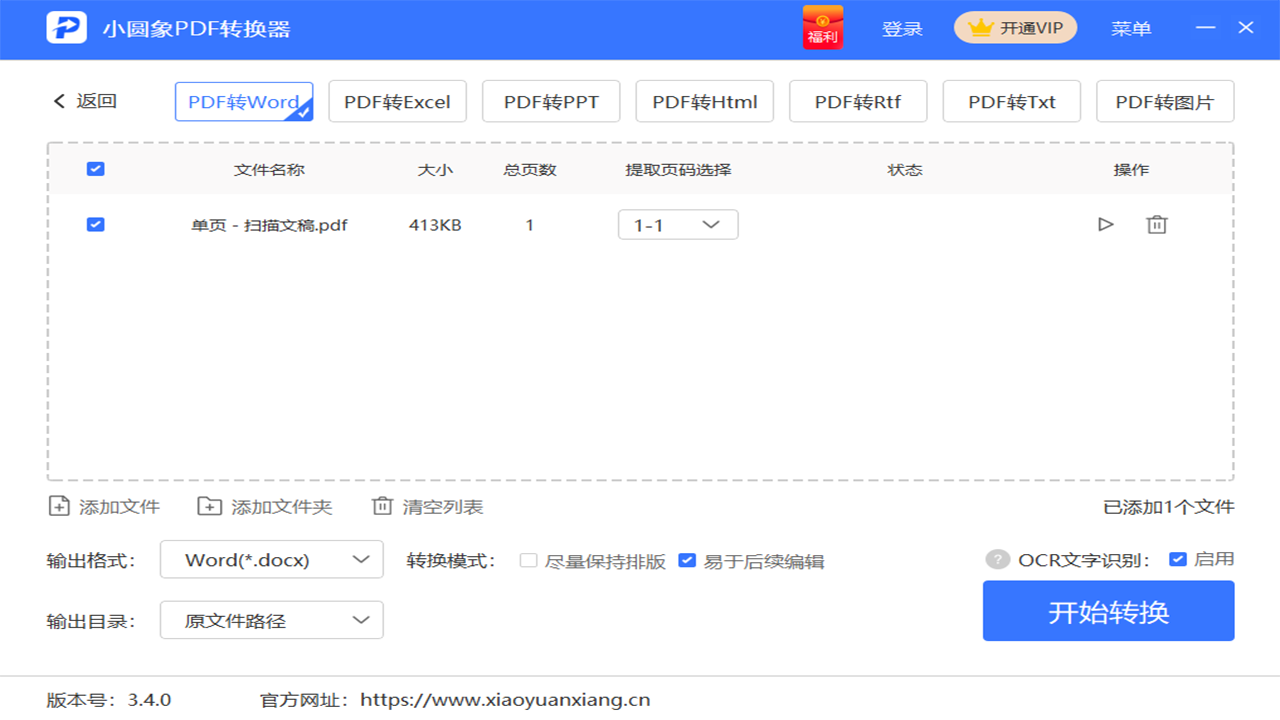Expand the 原文件路径 output directory dropdown
Image resolution: width=1280 pixels, height=720 pixels.
[x=271, y=619]
